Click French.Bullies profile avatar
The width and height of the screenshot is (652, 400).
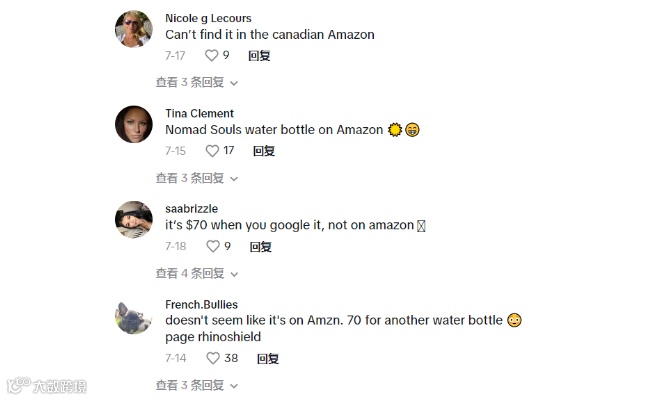coord(134,318)
